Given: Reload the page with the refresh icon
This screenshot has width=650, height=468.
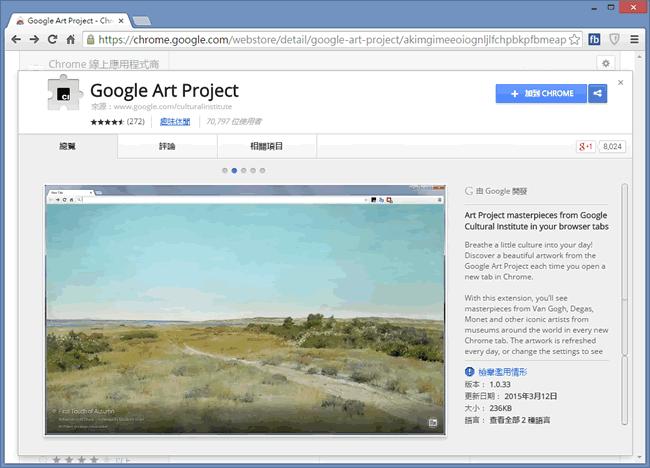Looking at the screenshot, I should pos(52,39).
